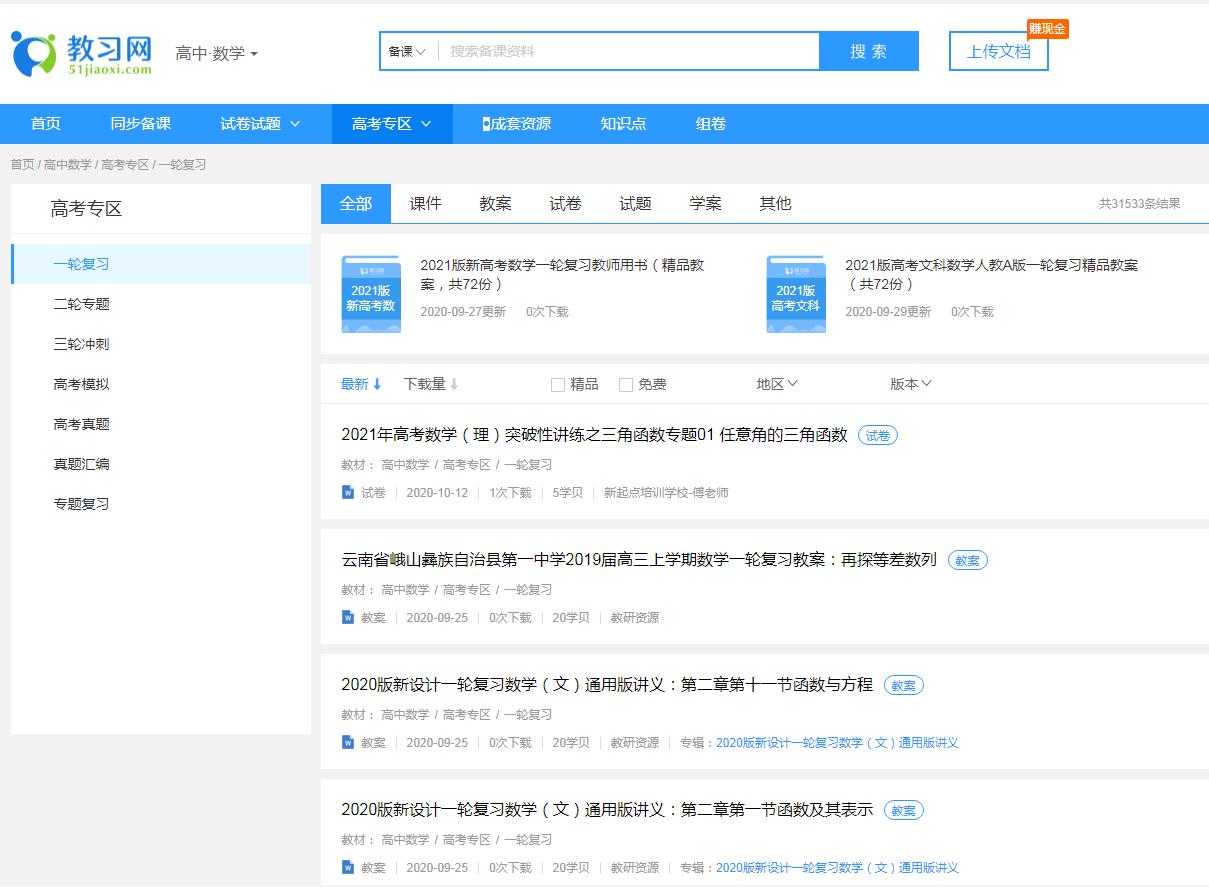
Task: Open the 知识点 navigation menu
Action: pyautogui.click(x=622, y=123)
